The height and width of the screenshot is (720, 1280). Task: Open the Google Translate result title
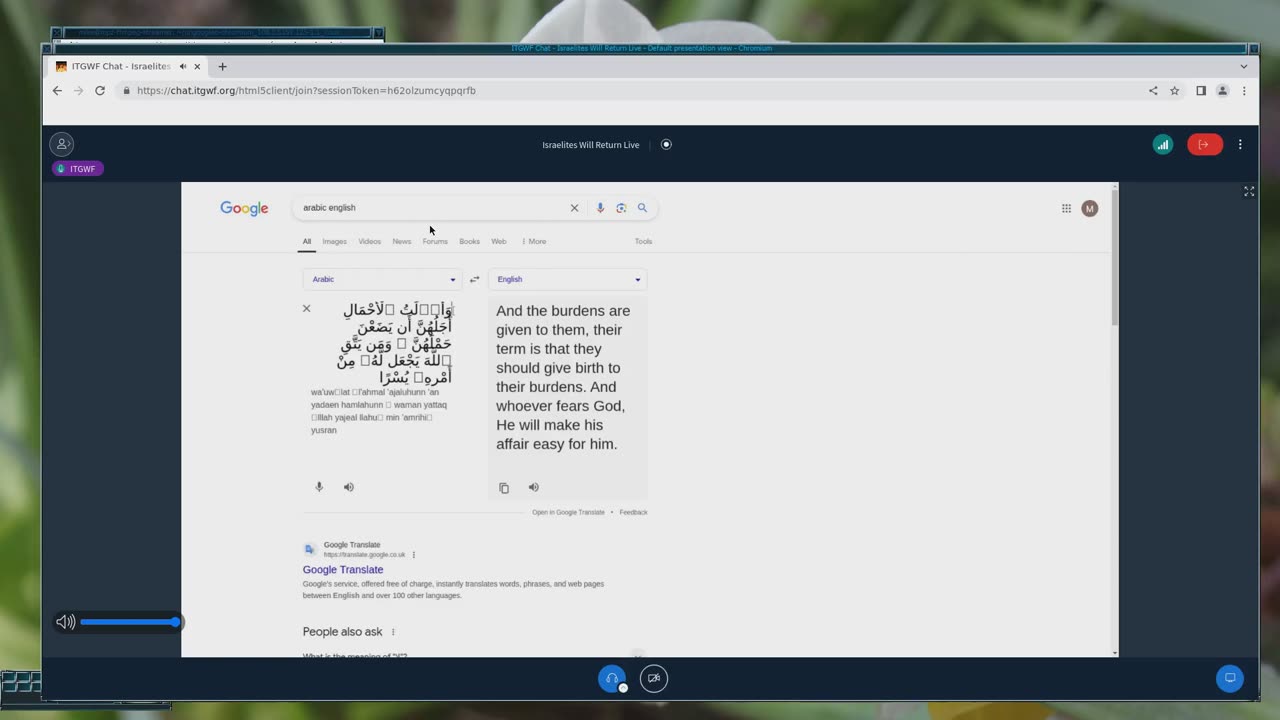coord(343,569)
